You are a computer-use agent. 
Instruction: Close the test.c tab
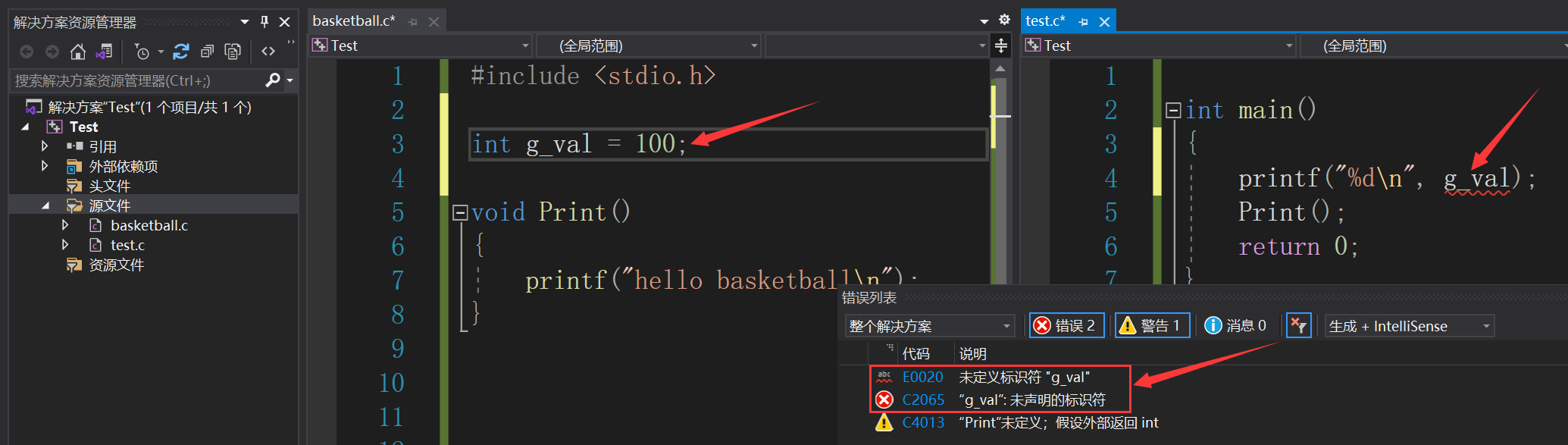[x=1104, y=22]
